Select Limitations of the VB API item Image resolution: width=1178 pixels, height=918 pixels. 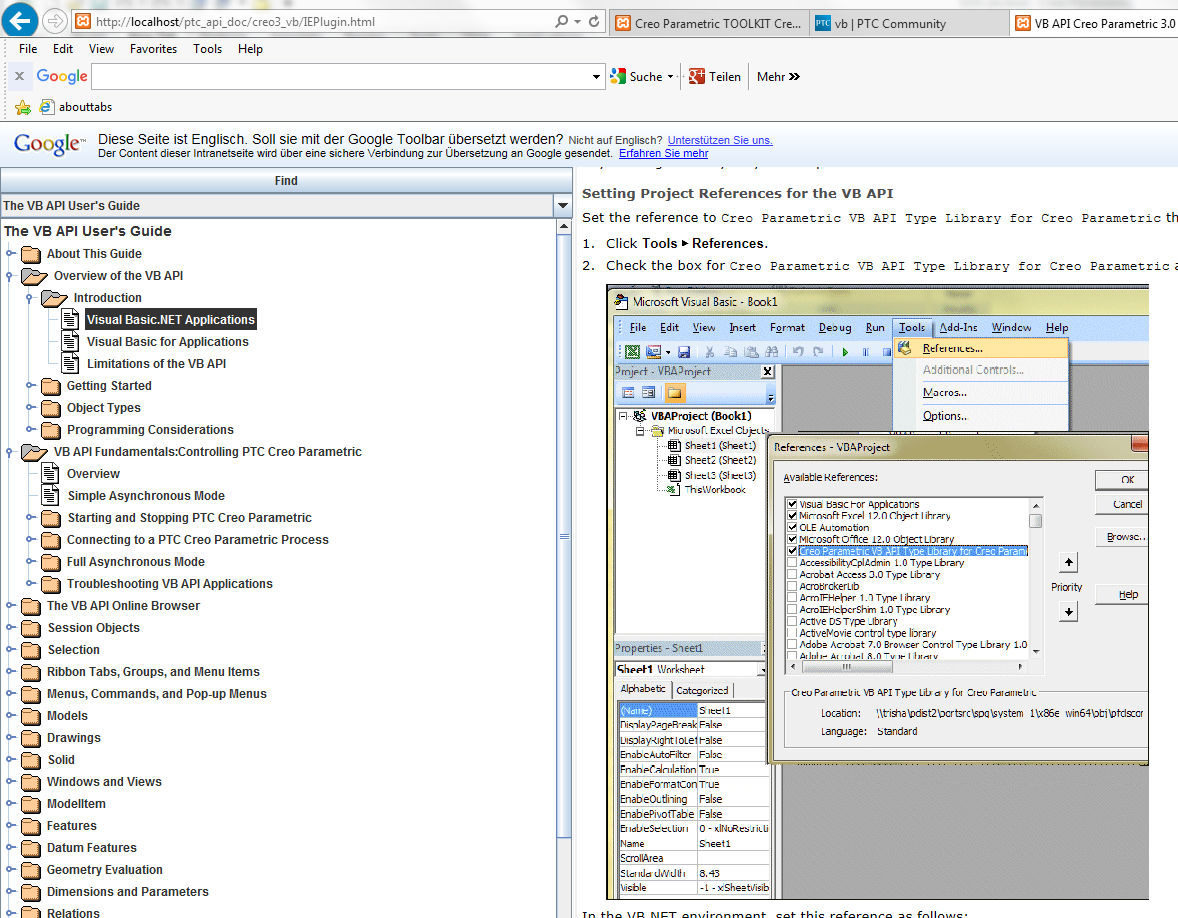(x=156, y=364)
